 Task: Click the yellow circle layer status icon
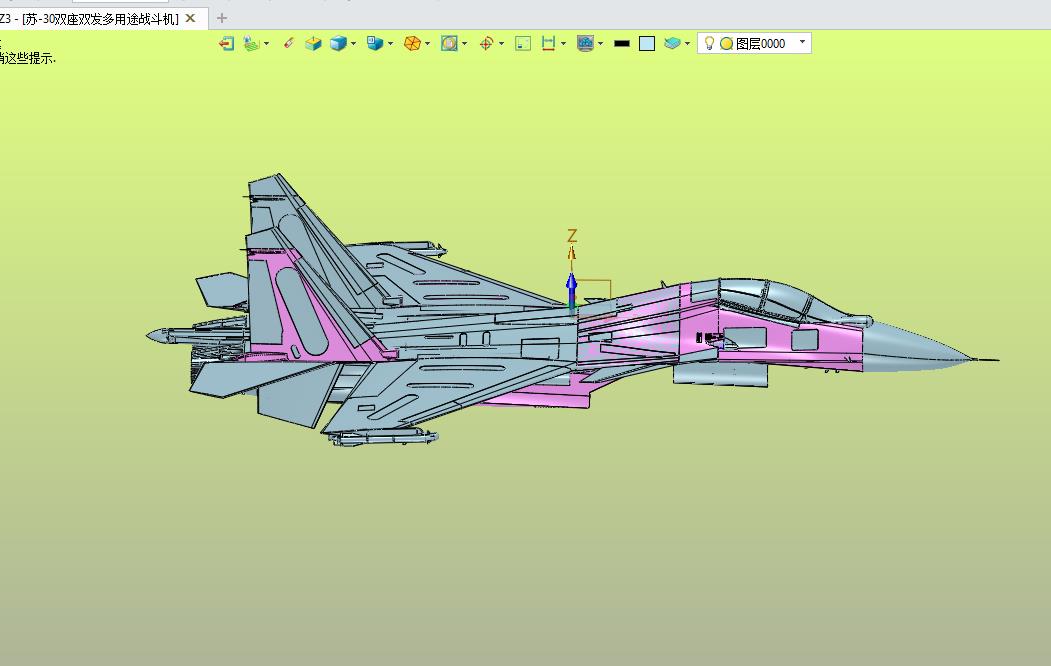[x=726, y=44]
